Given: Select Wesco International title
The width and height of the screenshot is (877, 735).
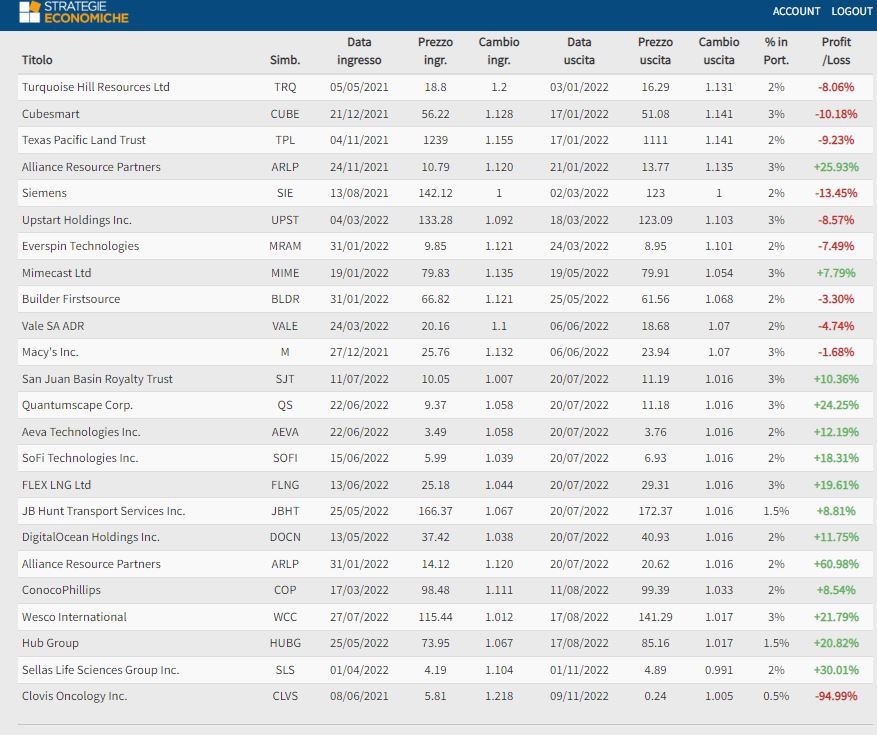Looking at the screenshot, I should pyautogui.click(x=74, y=617).
